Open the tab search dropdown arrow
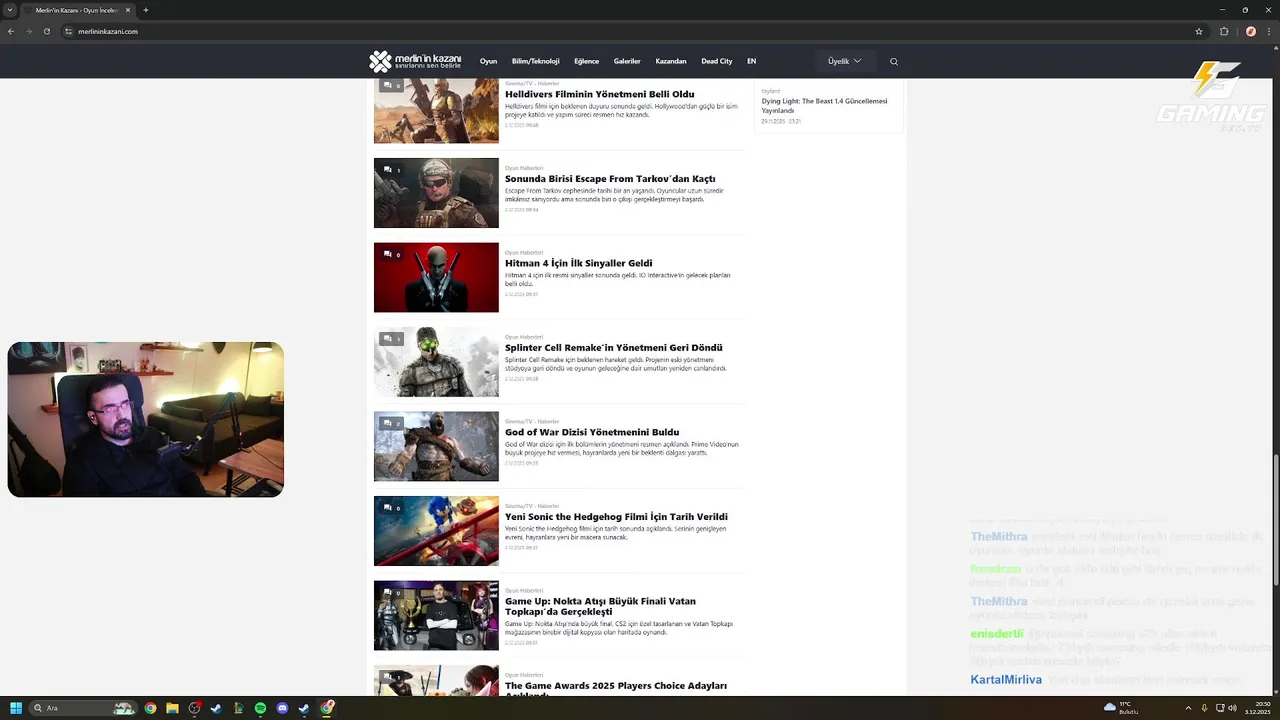The width and height of the screenshot is (1280, 720). 10,10
